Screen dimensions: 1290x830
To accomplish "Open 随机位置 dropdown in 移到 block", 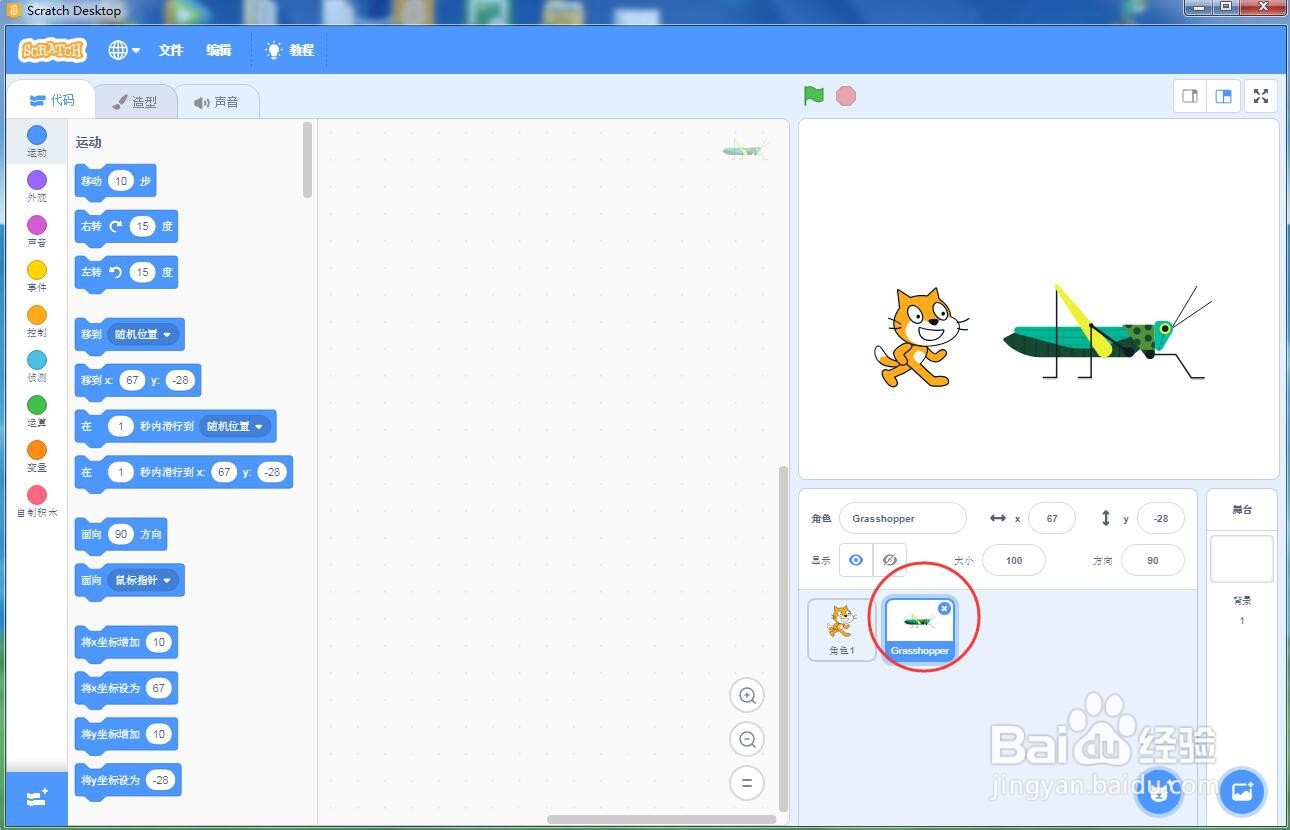I will click(143, 334).
